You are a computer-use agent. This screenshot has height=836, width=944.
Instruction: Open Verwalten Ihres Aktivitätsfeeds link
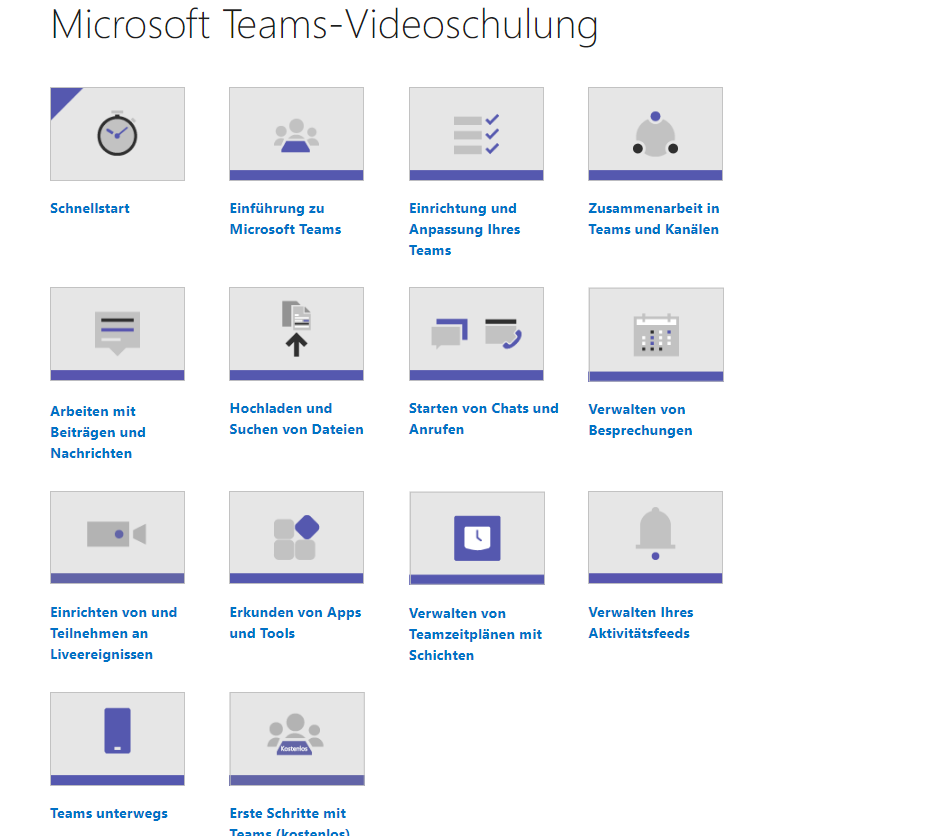click(641, 623)
